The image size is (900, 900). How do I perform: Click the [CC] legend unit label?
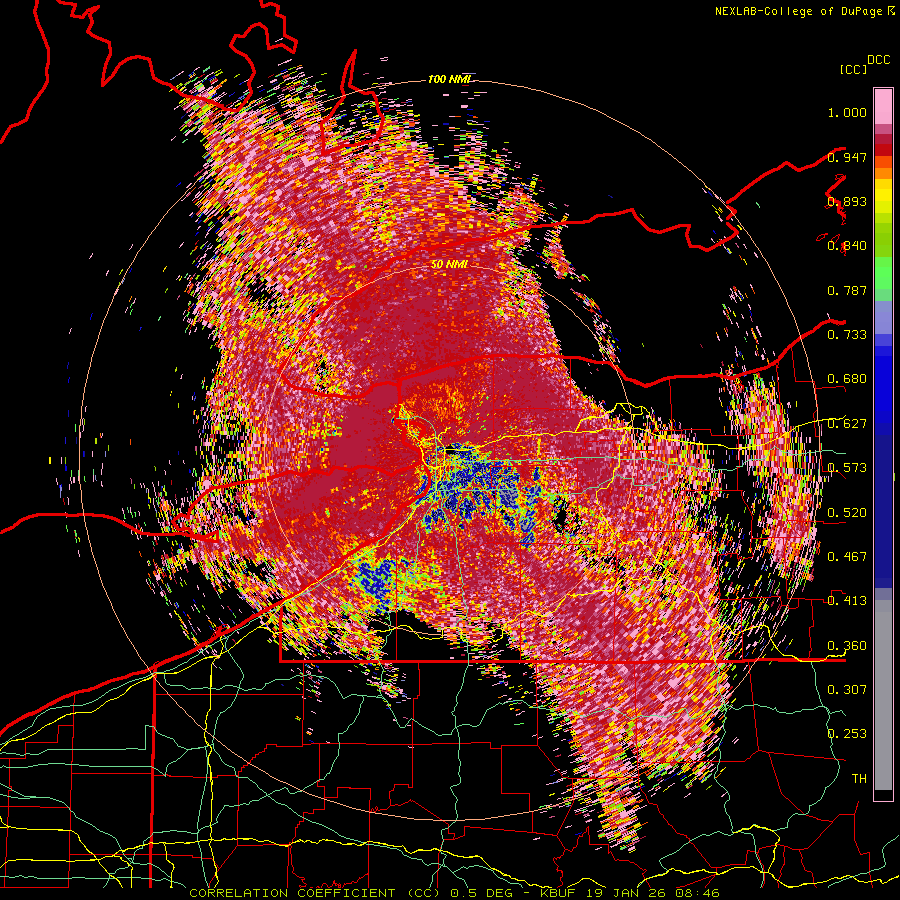click(x=854, y=69)
